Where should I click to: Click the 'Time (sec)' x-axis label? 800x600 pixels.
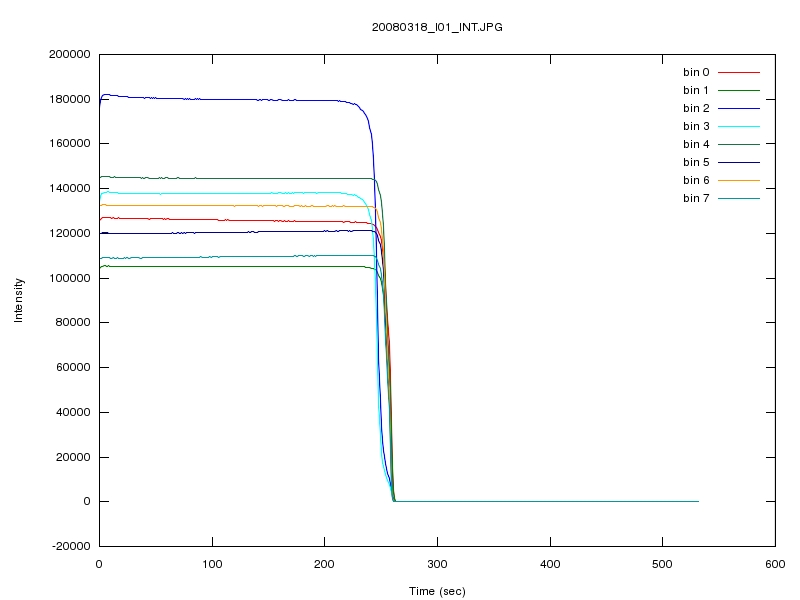click(x=437, y=591)
